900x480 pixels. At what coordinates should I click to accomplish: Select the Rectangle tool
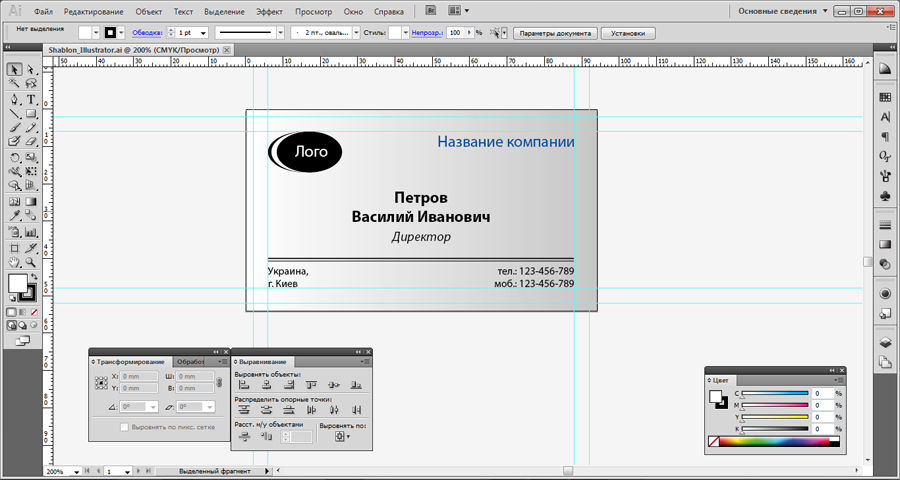(31, 114)
